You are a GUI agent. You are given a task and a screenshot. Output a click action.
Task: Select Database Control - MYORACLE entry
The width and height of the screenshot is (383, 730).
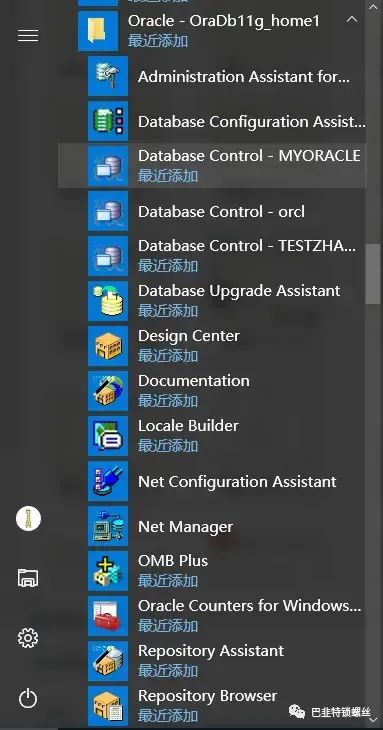click(212, 166)
